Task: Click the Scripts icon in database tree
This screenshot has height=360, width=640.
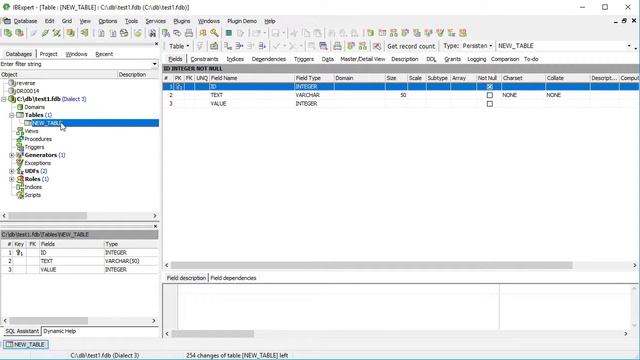Action: (20, 195)
